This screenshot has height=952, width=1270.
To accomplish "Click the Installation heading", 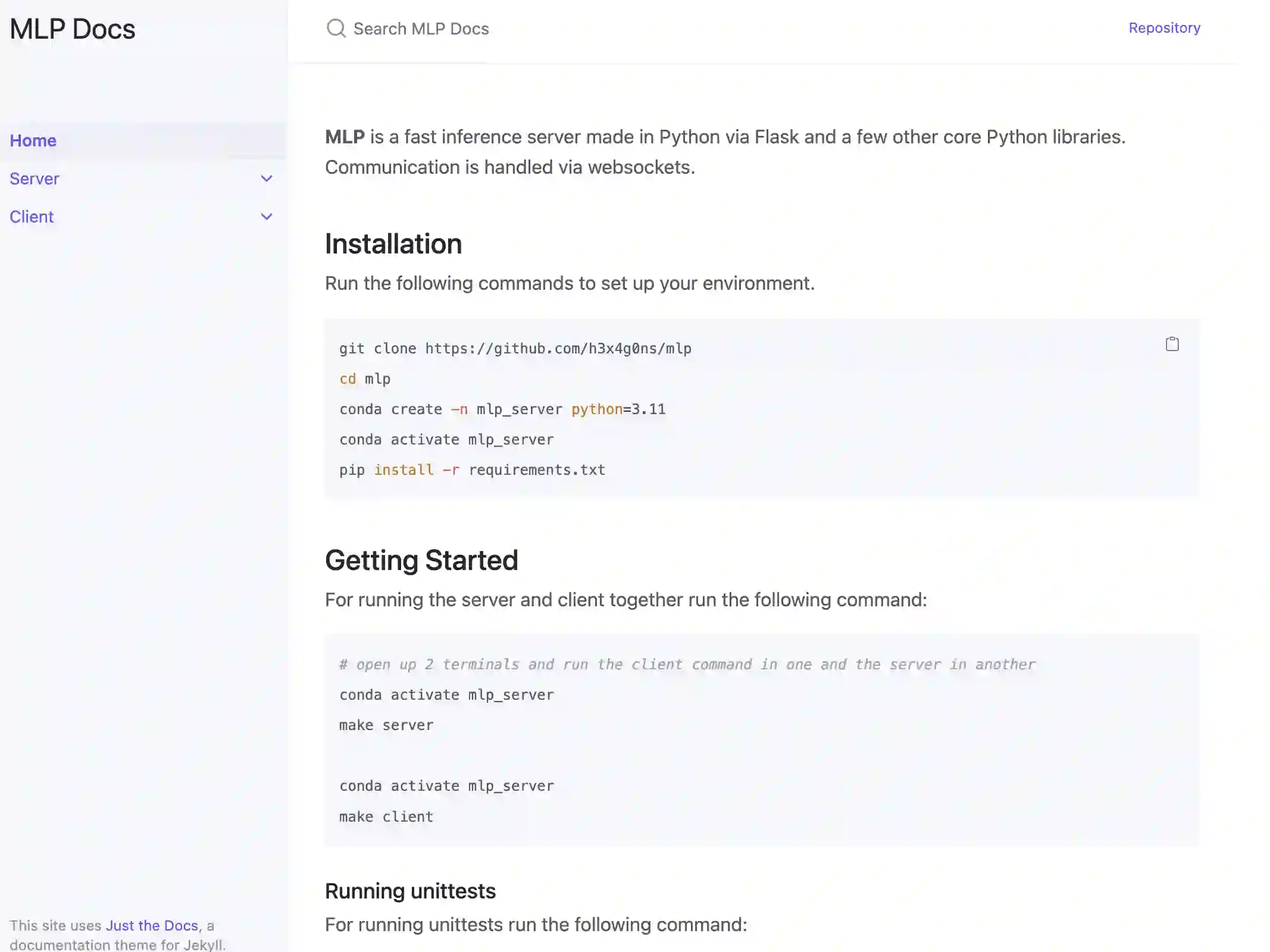I will (x=393, y=244).
